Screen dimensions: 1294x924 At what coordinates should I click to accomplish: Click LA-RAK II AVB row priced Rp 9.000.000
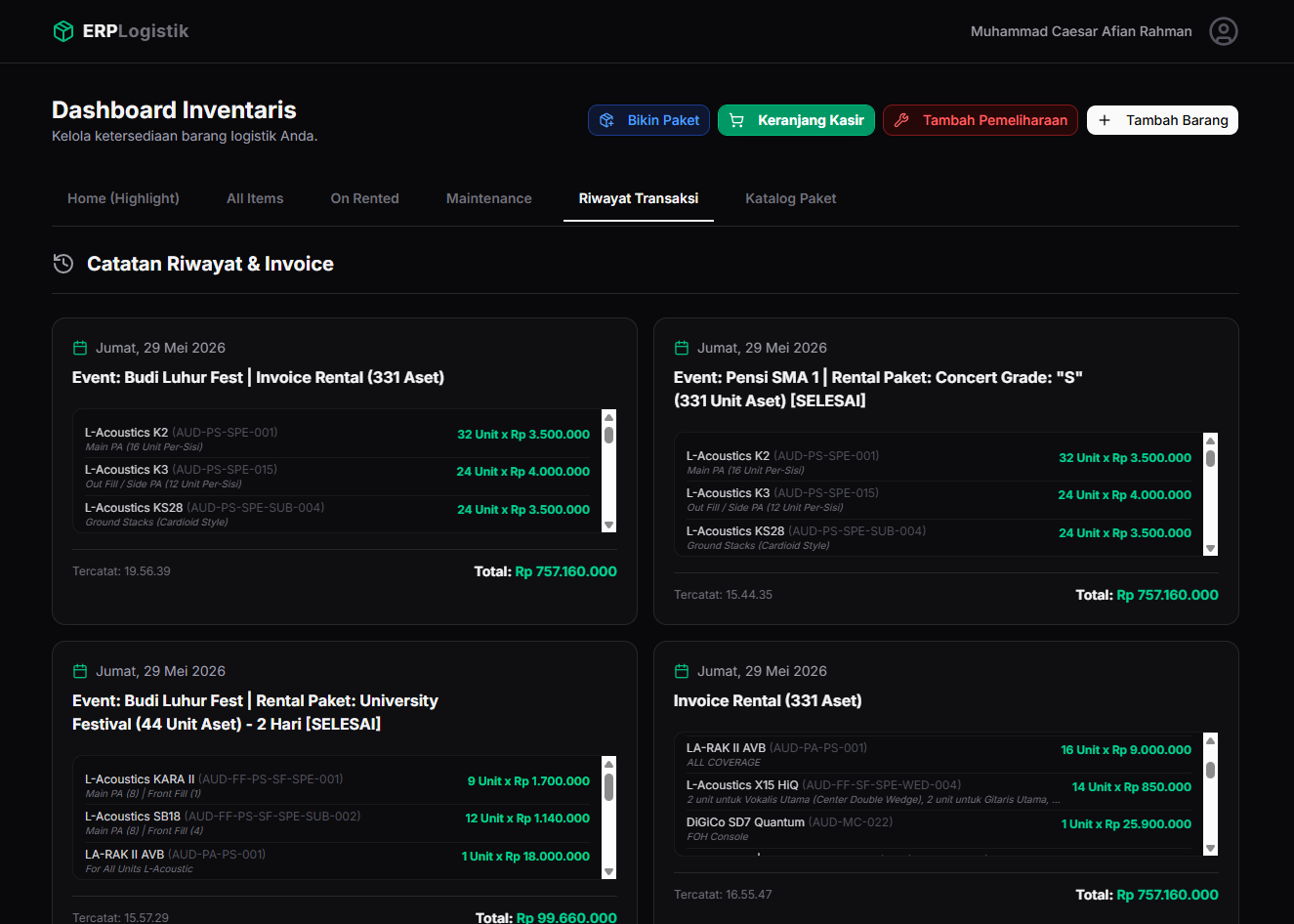[x=939, y=755]
